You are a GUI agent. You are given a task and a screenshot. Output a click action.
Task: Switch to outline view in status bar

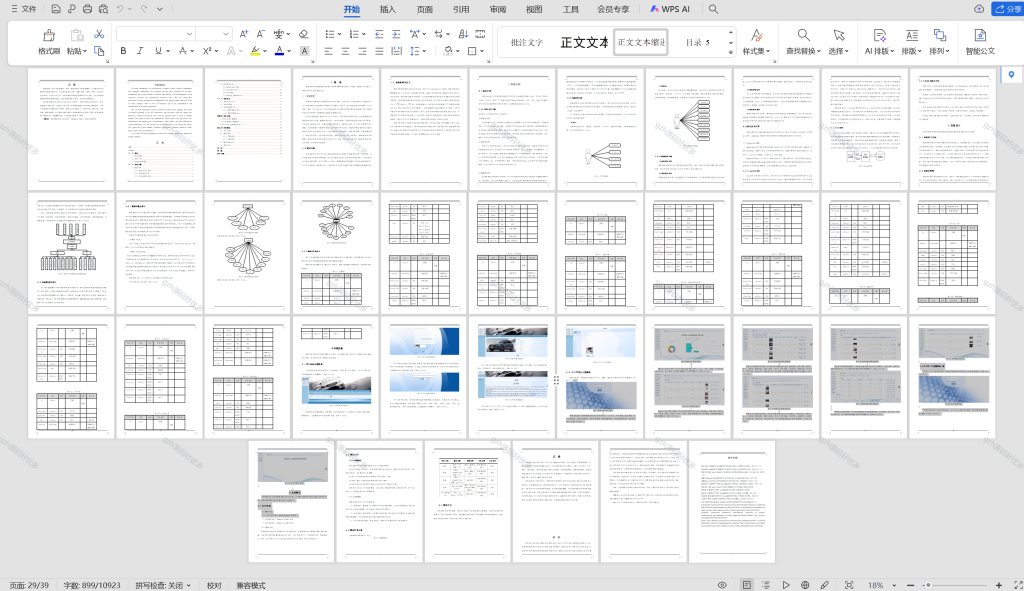pyautogui.click(x=766, y=585)
